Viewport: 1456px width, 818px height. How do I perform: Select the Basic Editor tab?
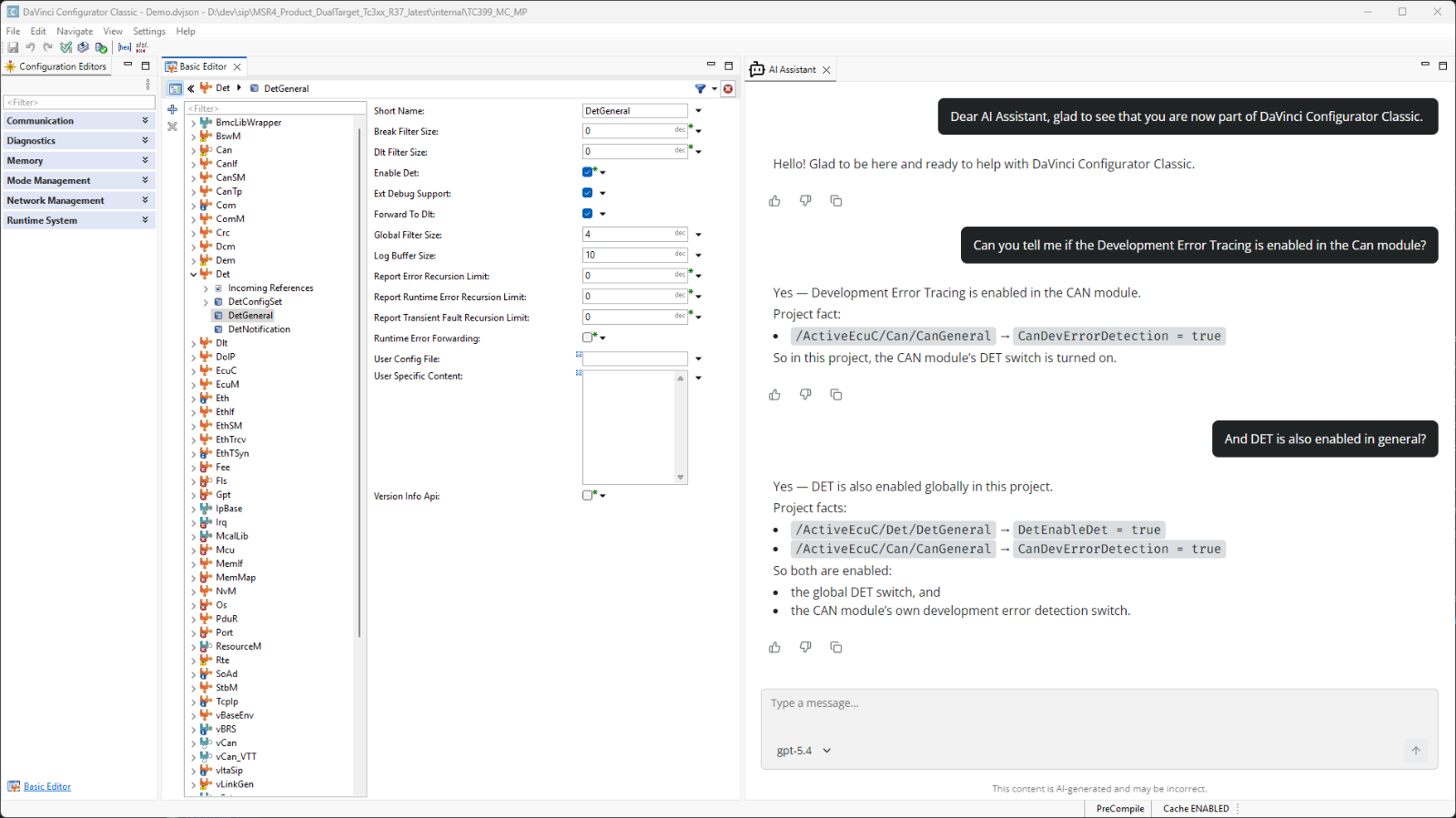(x=203, y=66)
